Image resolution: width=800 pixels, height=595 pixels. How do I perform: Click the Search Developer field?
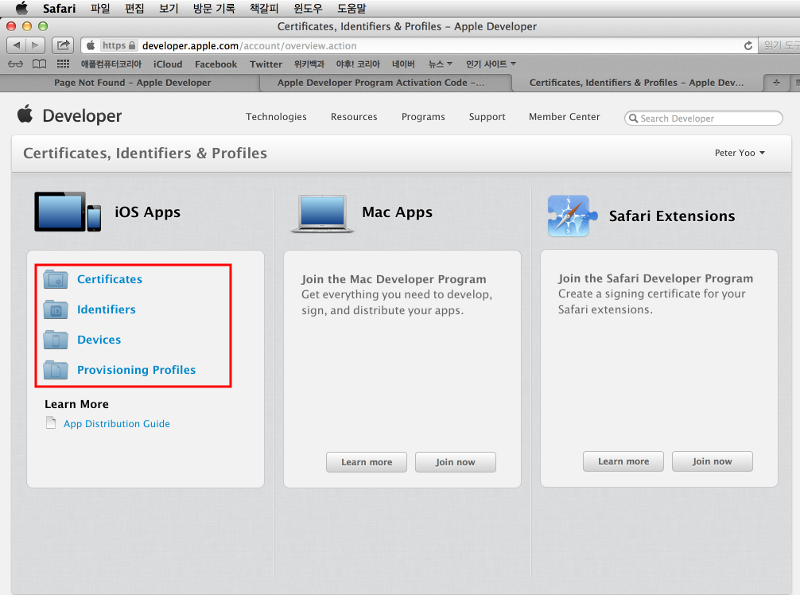point(703,118)
